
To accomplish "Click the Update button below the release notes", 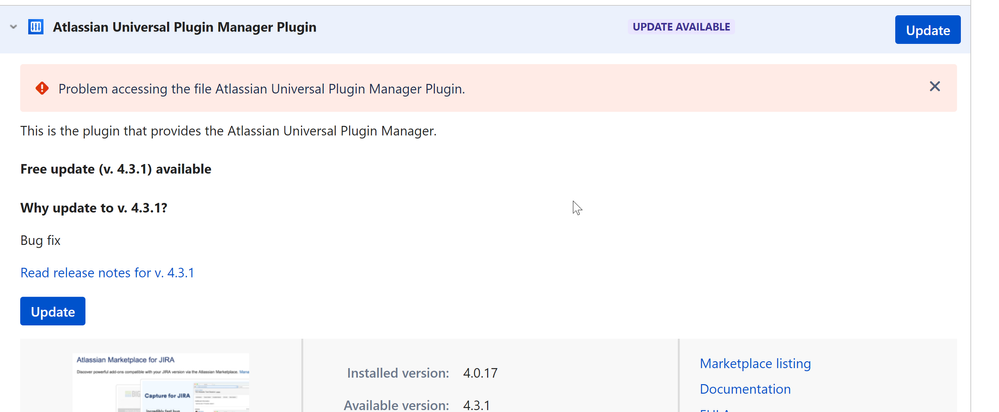I will point(53,311).
